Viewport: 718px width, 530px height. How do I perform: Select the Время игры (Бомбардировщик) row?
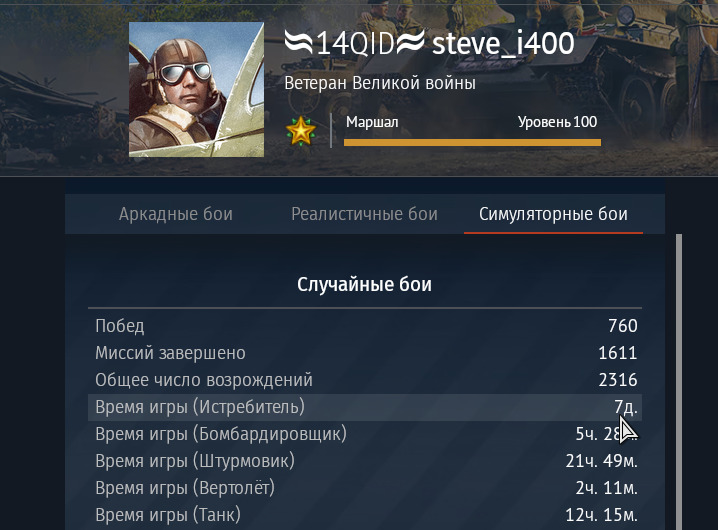(365, 434)
